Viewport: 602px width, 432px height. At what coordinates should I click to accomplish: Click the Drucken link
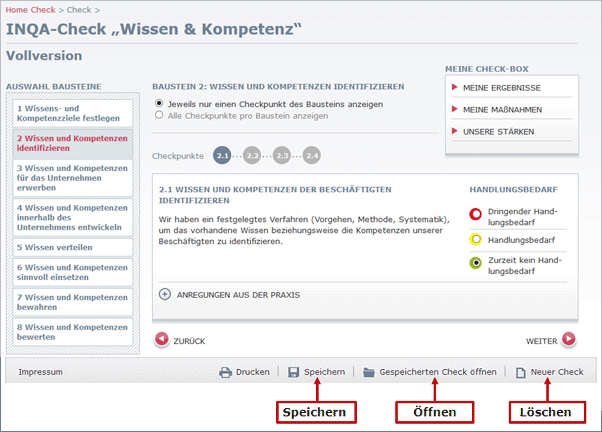253,372
